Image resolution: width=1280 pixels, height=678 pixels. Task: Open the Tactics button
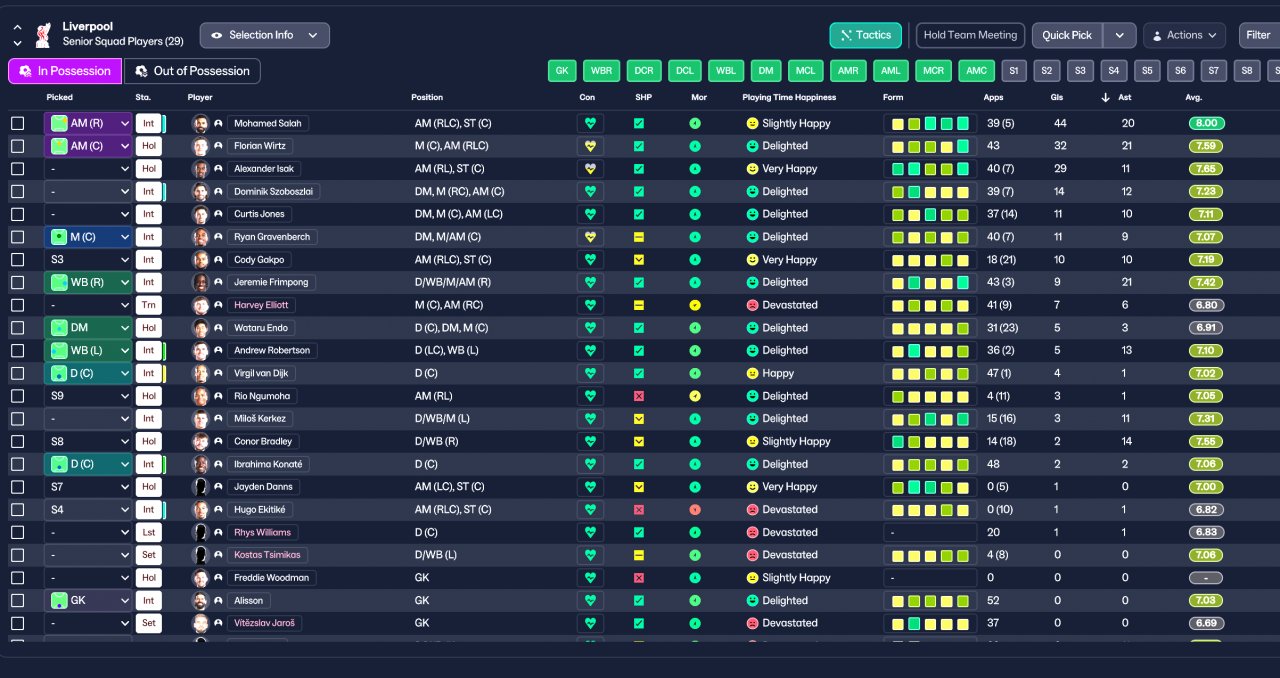click(866, 35)
